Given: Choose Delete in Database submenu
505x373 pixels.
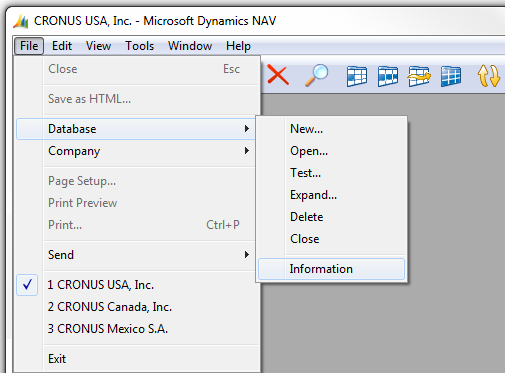Looking at the screenshot, I should click(331, 217).
